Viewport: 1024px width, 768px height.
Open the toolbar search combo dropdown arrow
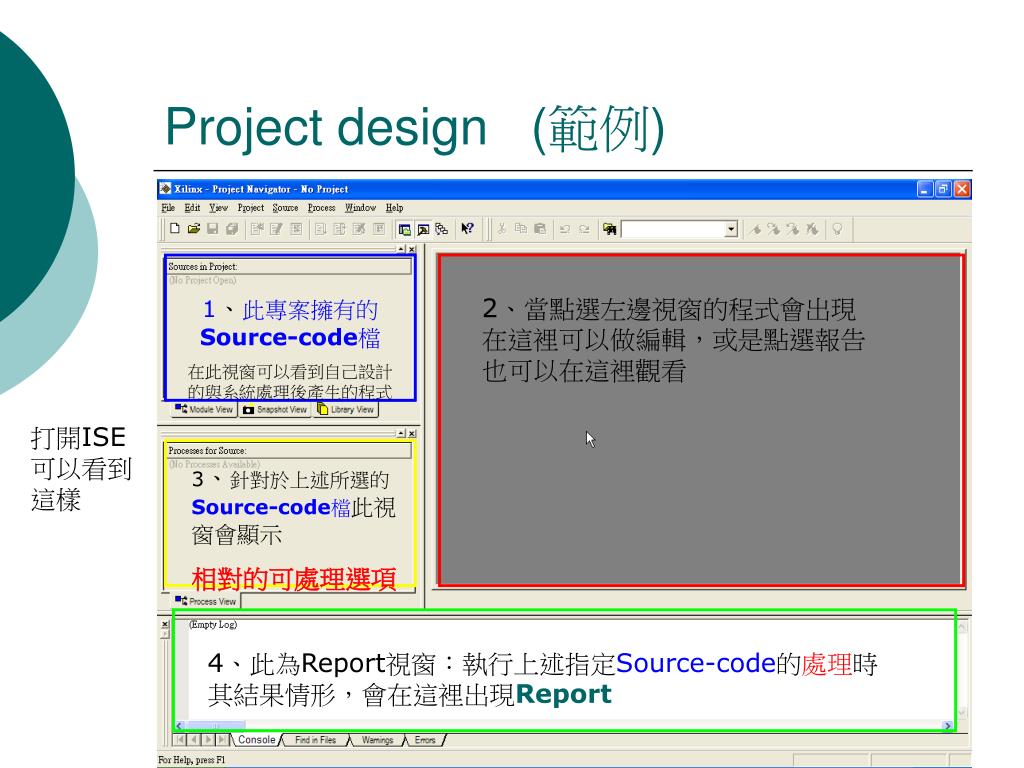point(731,229)
